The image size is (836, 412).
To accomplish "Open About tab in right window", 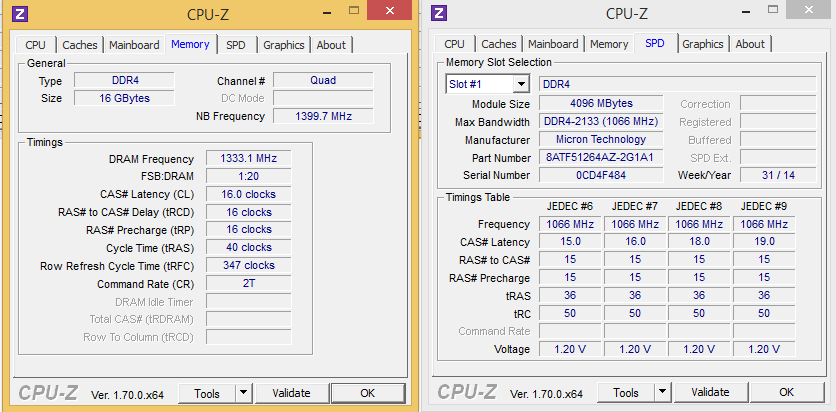I will point(750,44).
